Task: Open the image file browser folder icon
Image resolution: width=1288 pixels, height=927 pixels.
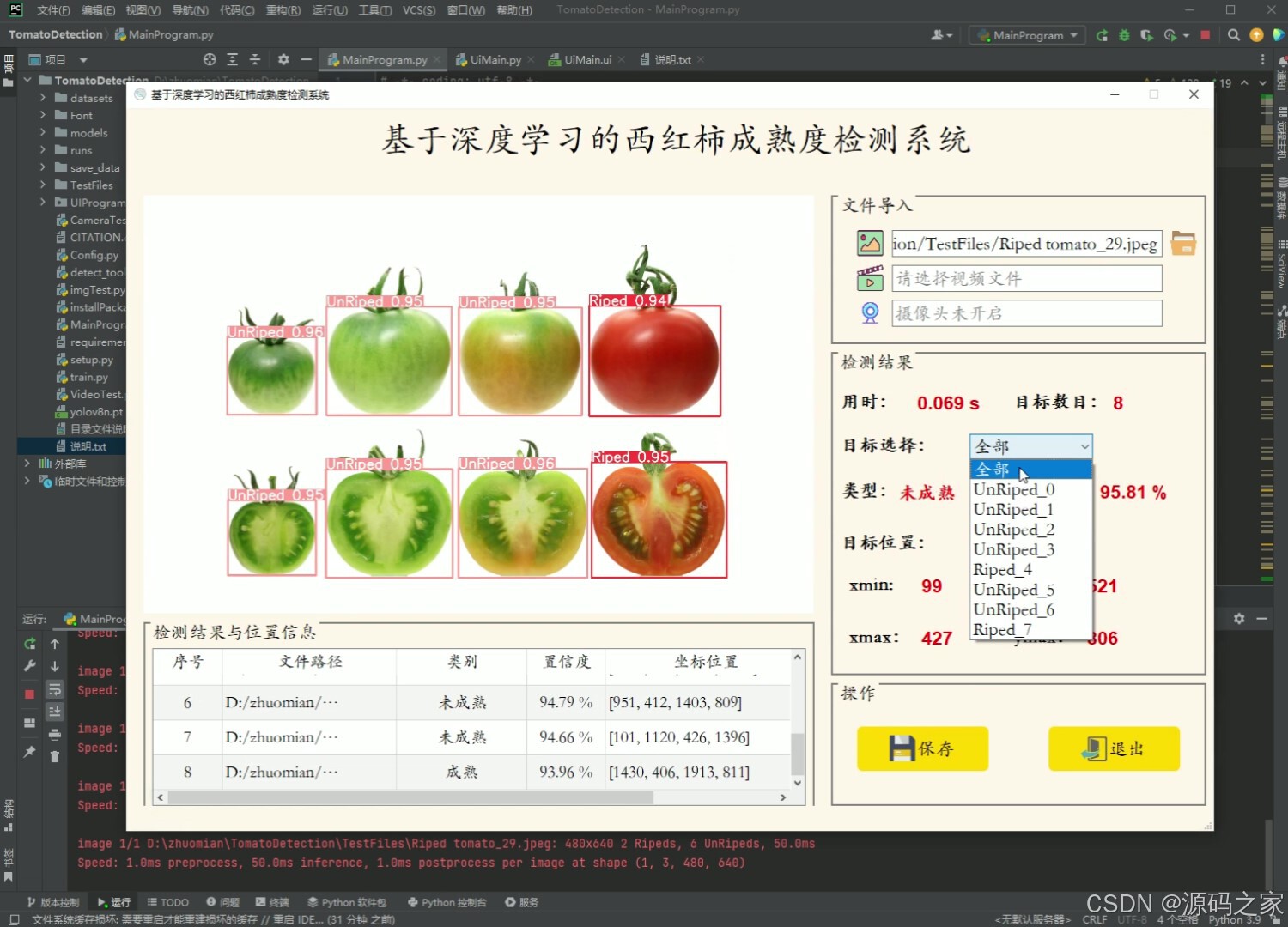Action: point(1183,243)
